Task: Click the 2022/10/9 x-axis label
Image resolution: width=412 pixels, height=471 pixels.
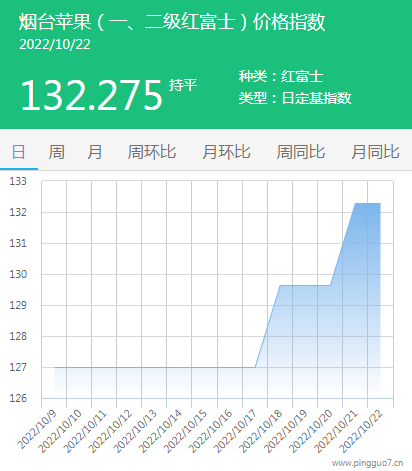Action: point(37,430)
